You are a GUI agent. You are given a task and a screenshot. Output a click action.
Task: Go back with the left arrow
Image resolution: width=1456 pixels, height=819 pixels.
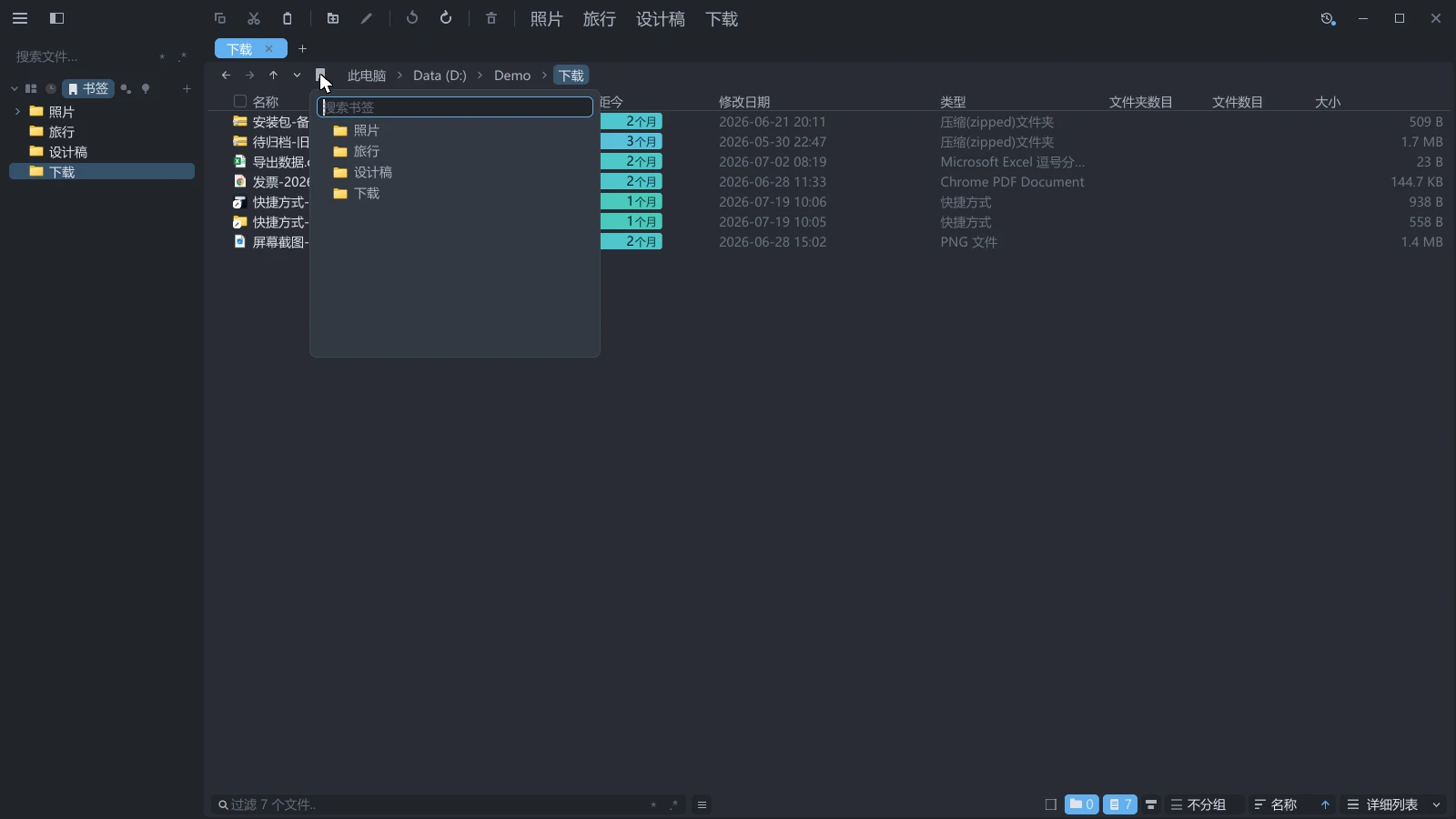click(x=226, y=76)
